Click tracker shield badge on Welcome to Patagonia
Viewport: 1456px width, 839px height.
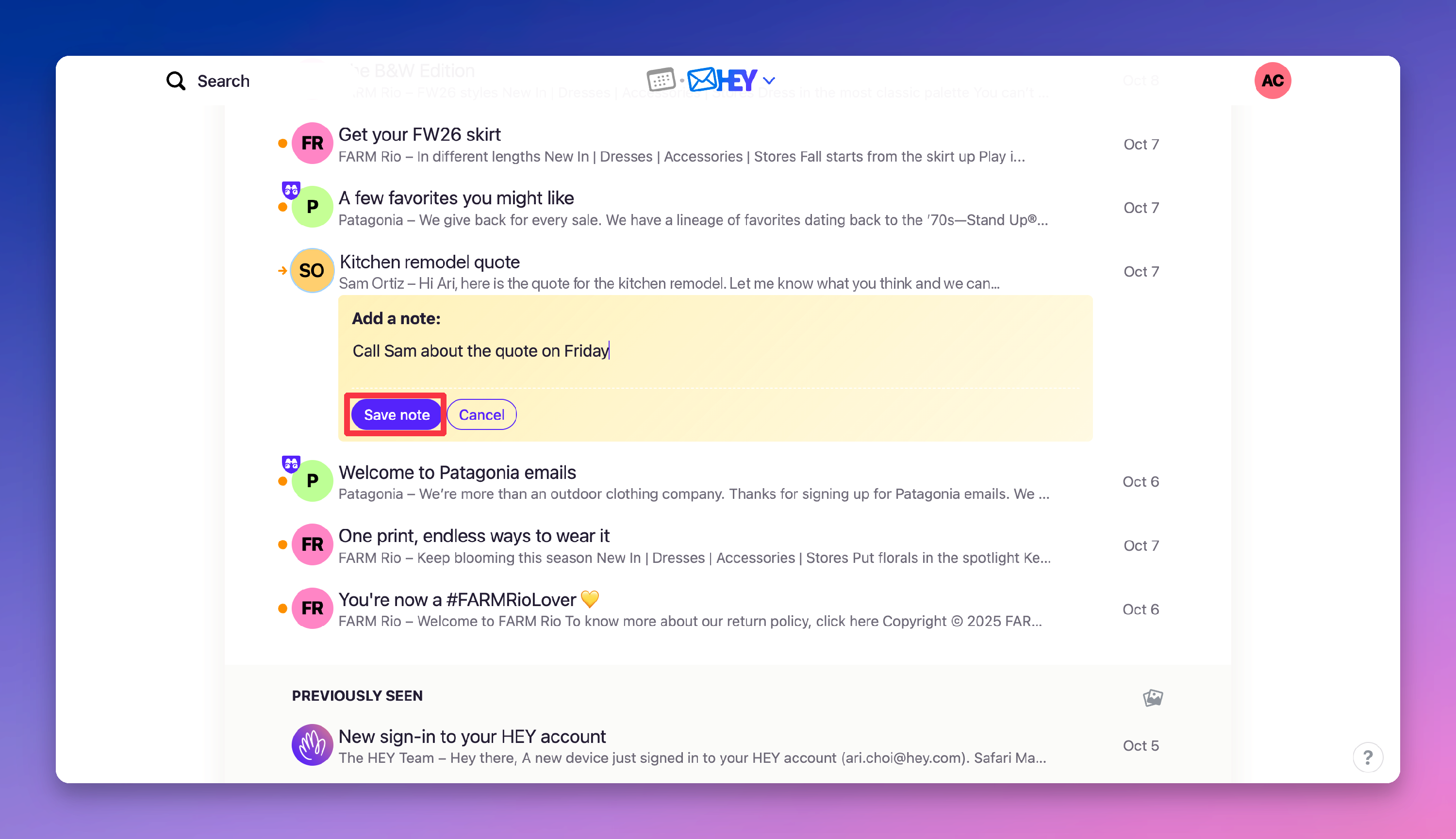tap(291, 464)
